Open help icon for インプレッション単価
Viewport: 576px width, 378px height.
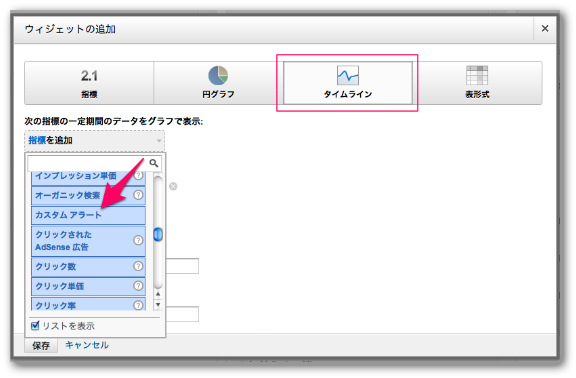click(x=138, y=176)
